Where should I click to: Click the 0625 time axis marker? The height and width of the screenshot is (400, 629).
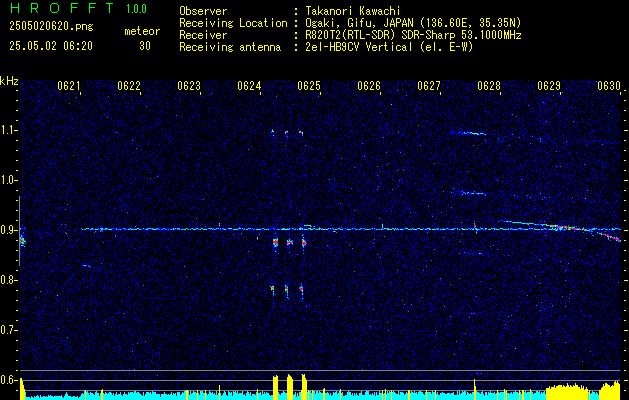[309, 85]
